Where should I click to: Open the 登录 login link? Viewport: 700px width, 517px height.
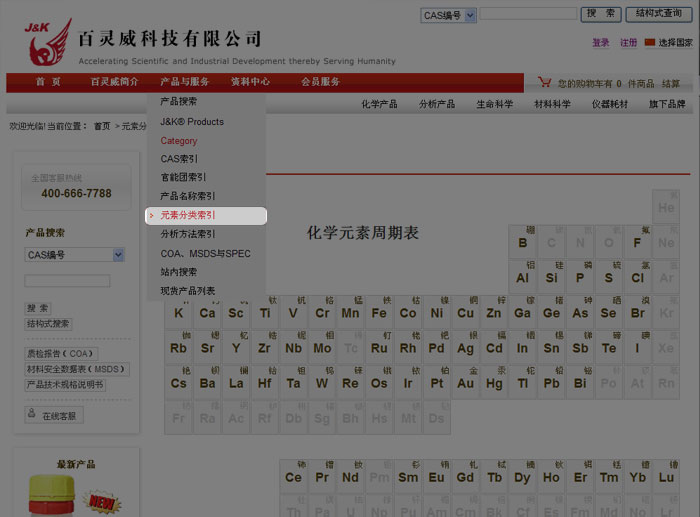(600, 43)
